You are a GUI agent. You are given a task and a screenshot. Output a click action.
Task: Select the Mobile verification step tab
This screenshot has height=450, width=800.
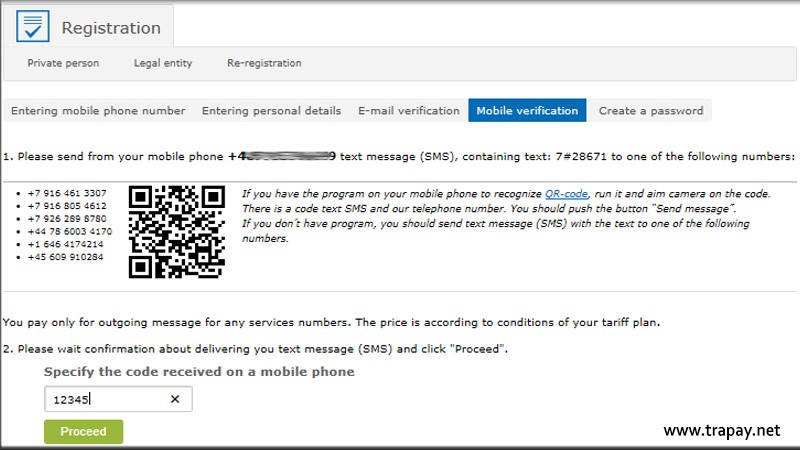(x=527, y=111)
